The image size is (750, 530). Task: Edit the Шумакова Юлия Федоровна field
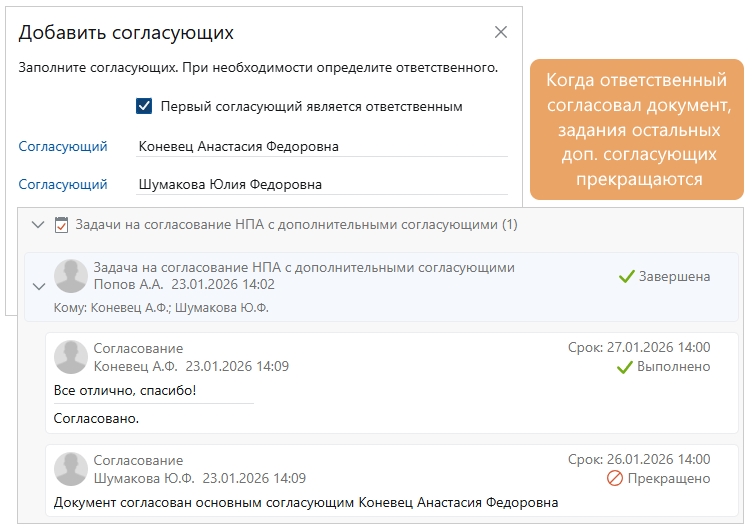click(x=322, y=184)
